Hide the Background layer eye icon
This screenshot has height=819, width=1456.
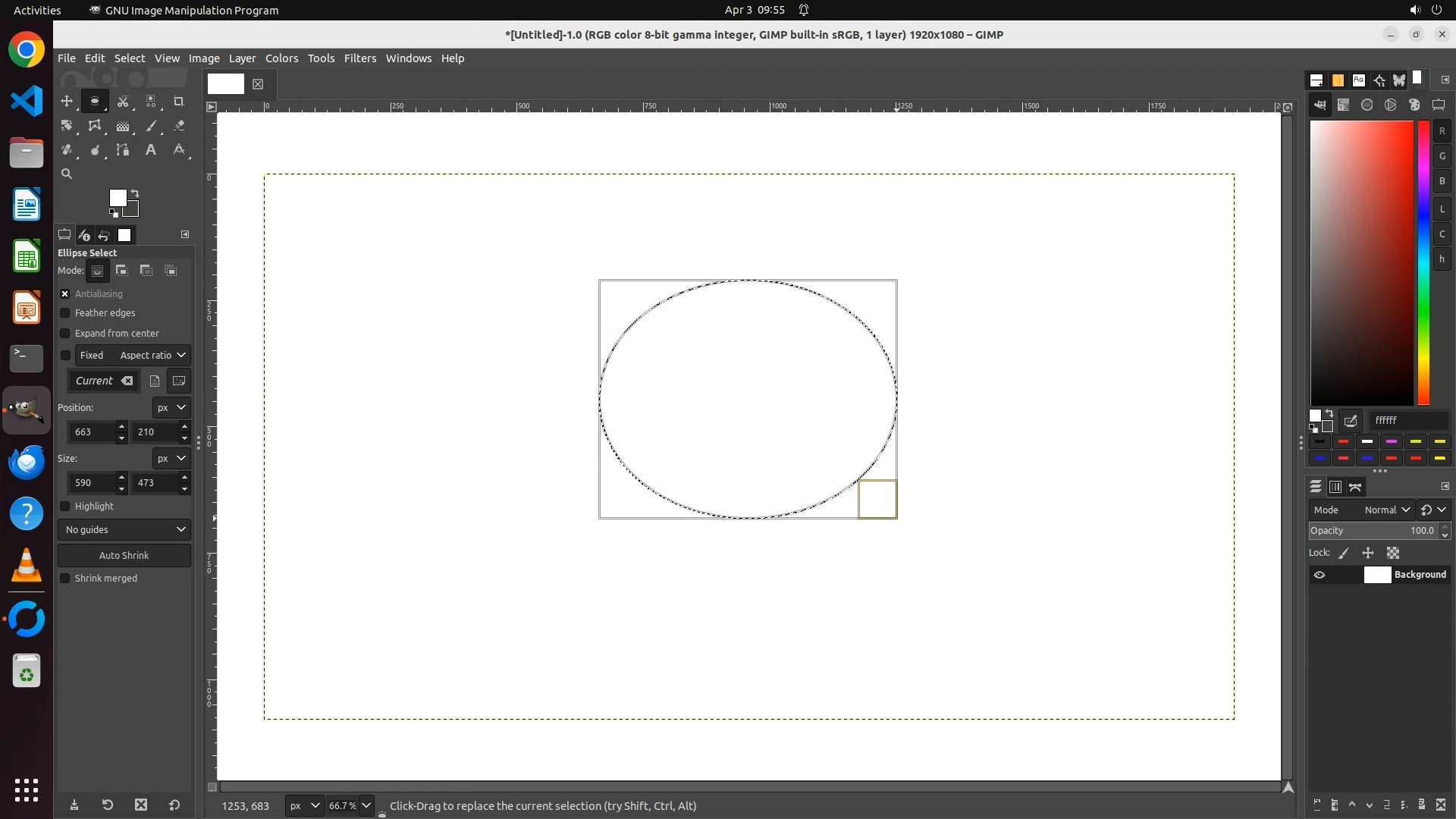[1319, 575]
